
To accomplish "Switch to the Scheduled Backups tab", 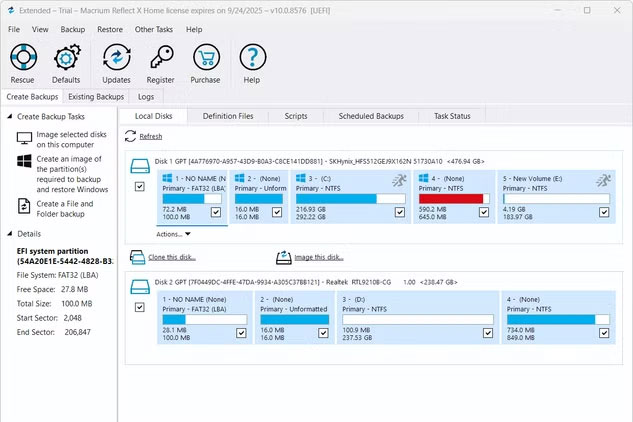I will (370, 116).
